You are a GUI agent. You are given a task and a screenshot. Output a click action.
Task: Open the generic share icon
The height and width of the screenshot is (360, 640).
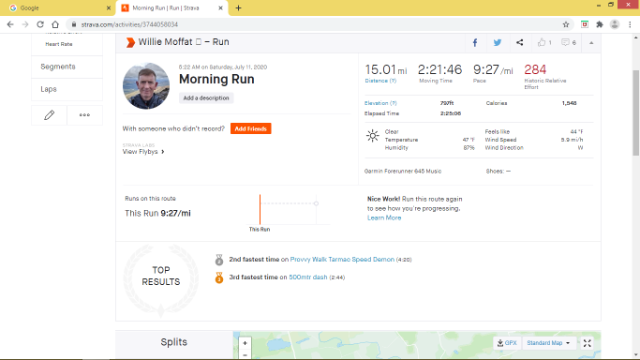coord(520,42)
